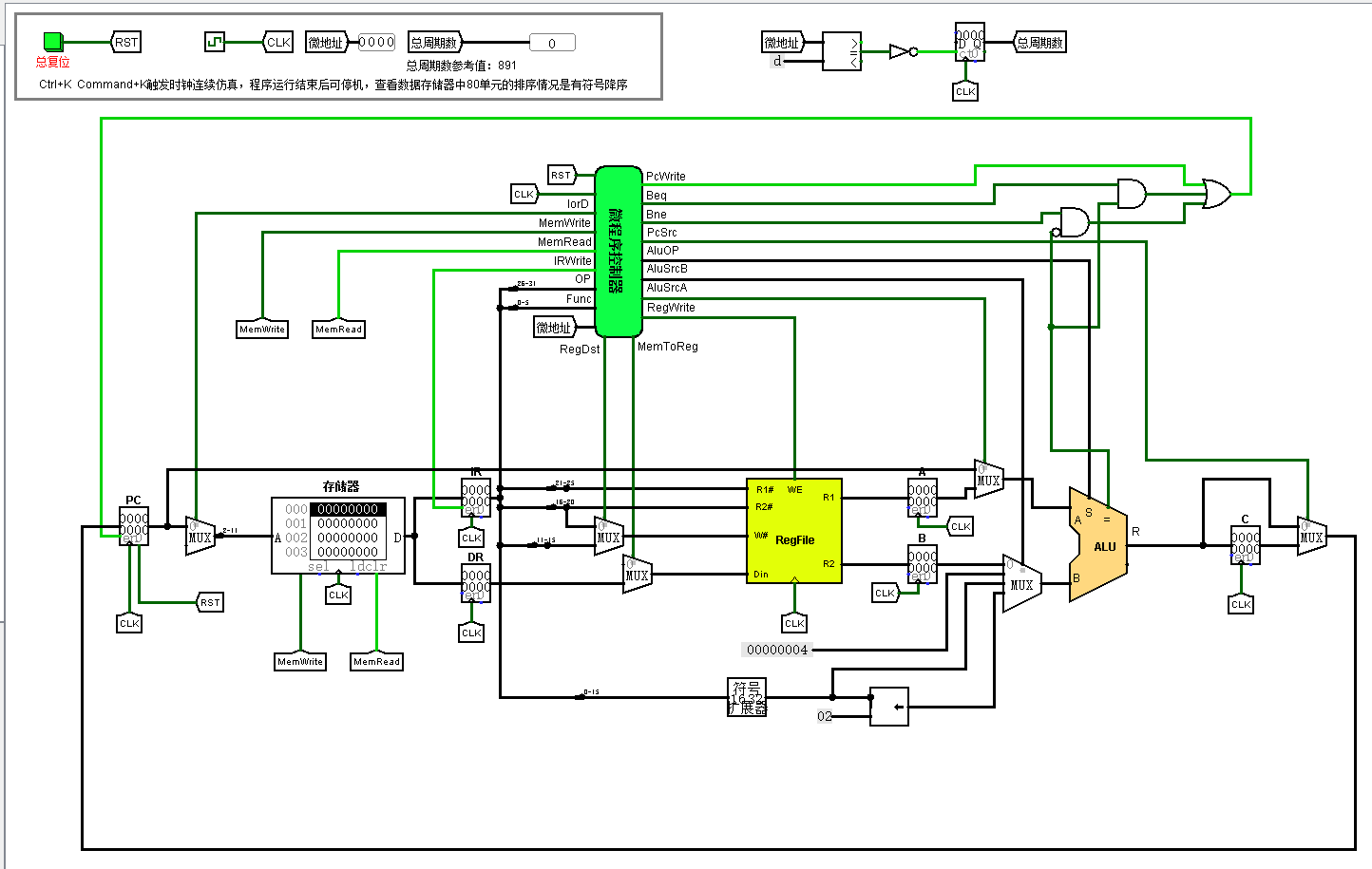The height and width of the screenshot is (869, 1372).
Task: Select the OR gate at the top right
Action: 1217,194
